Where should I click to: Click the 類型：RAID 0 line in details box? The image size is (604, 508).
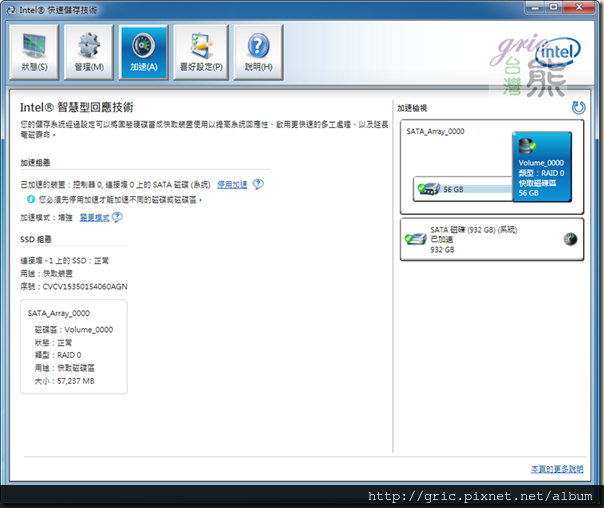point(58,355)
